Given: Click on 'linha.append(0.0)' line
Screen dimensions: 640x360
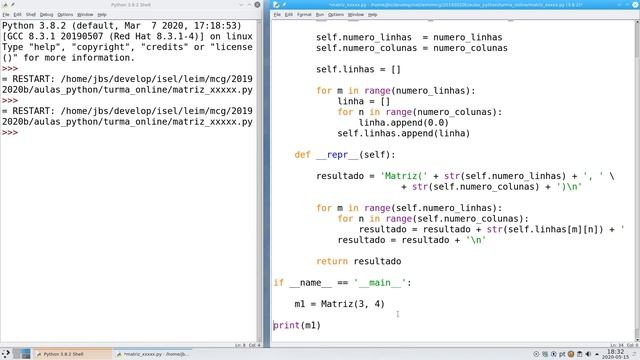Looking at the screenshot, I should (404, 123).
